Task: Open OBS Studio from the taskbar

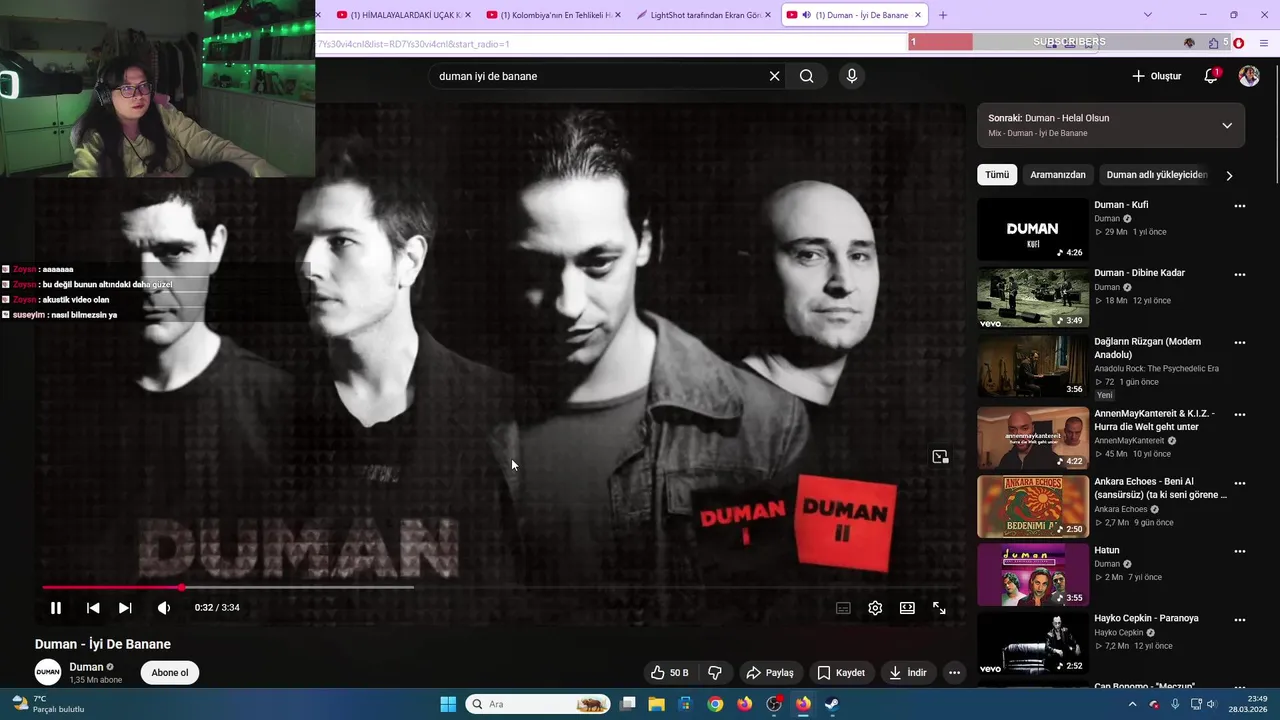Action: pos(774,704)
